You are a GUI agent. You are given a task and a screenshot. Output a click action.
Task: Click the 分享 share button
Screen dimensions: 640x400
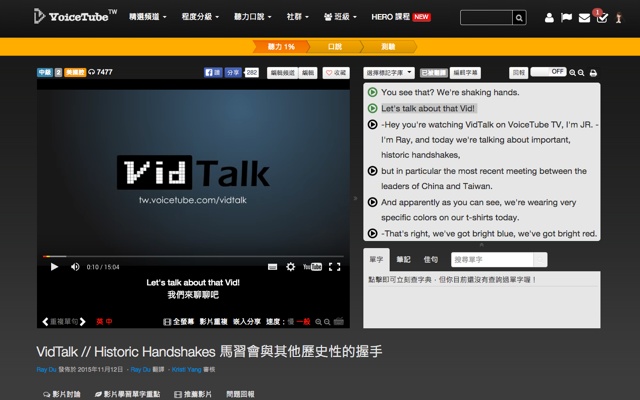233,73
